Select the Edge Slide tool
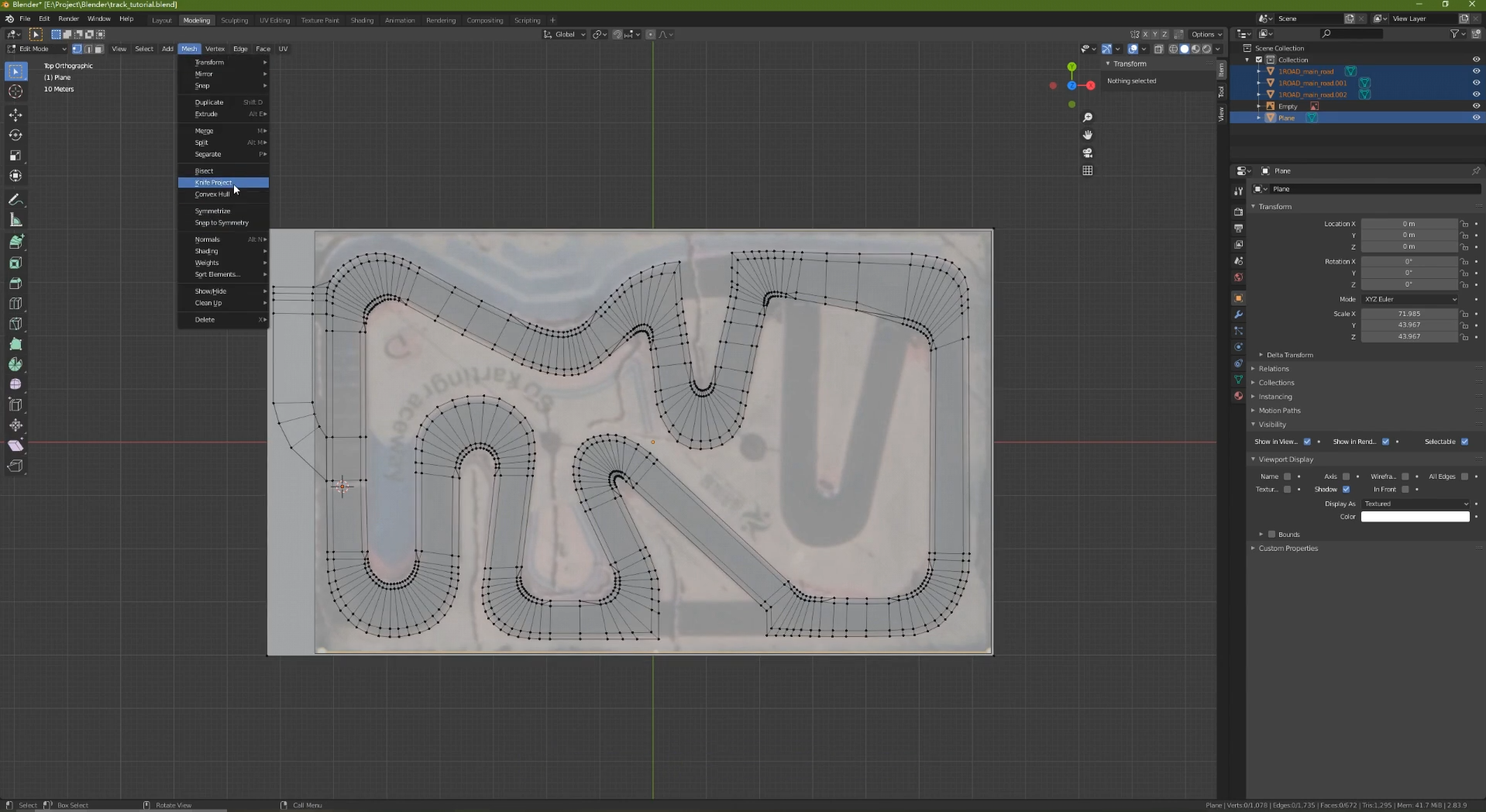 15,404
